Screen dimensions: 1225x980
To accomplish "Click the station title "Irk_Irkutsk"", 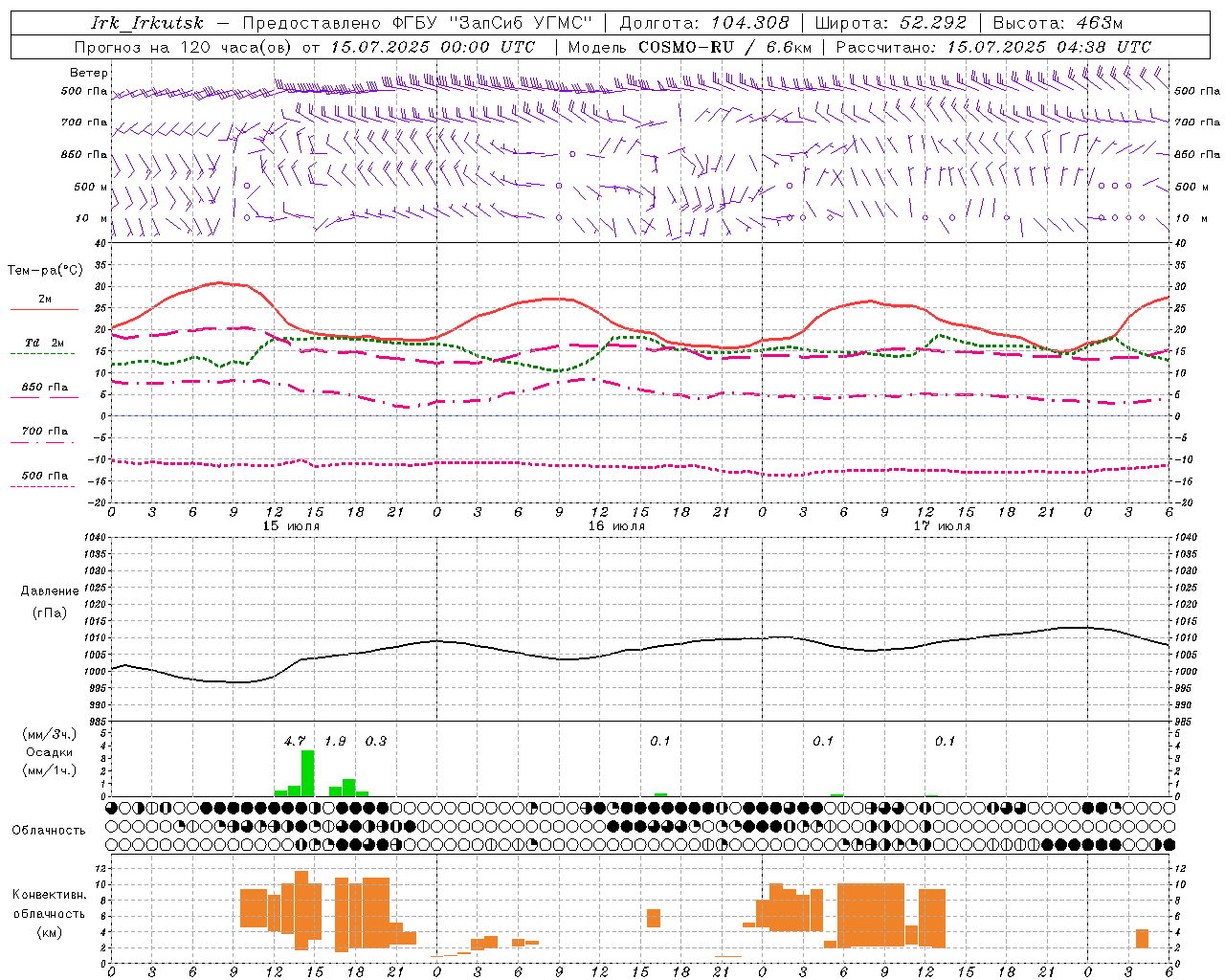I will coord(147,23).
